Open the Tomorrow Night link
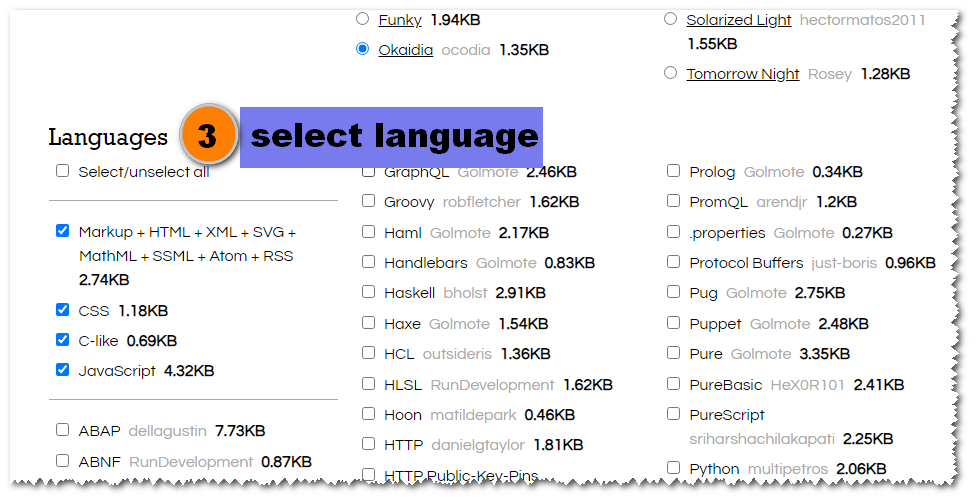This screenshot has width=976, height=502. coord(743,74)
